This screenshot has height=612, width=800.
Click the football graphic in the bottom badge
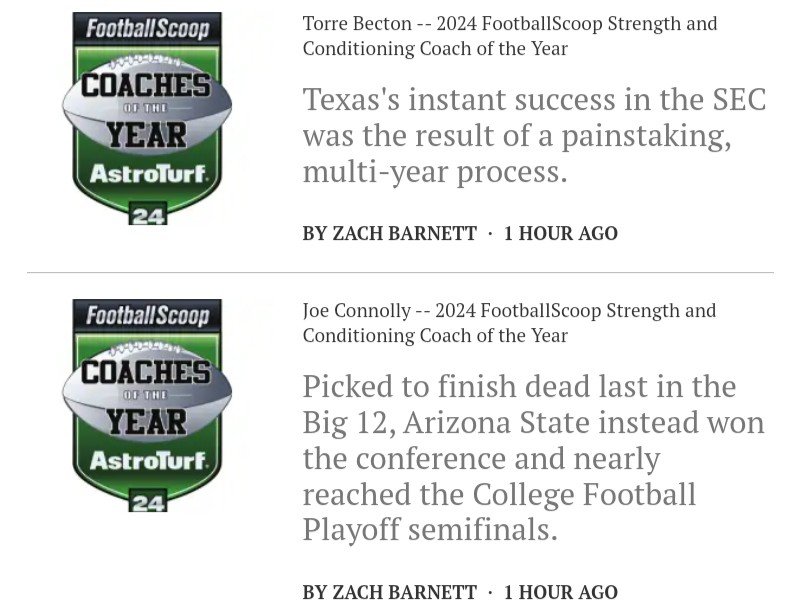147,393
